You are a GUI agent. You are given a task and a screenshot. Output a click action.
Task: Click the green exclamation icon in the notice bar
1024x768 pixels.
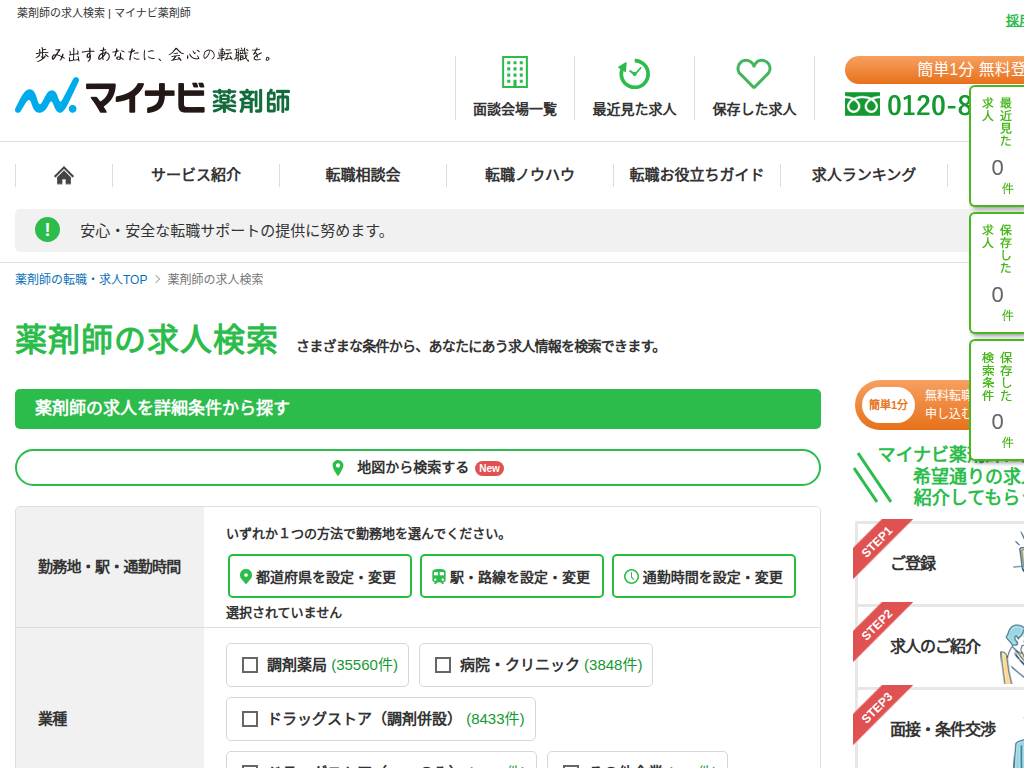[47, 229]
